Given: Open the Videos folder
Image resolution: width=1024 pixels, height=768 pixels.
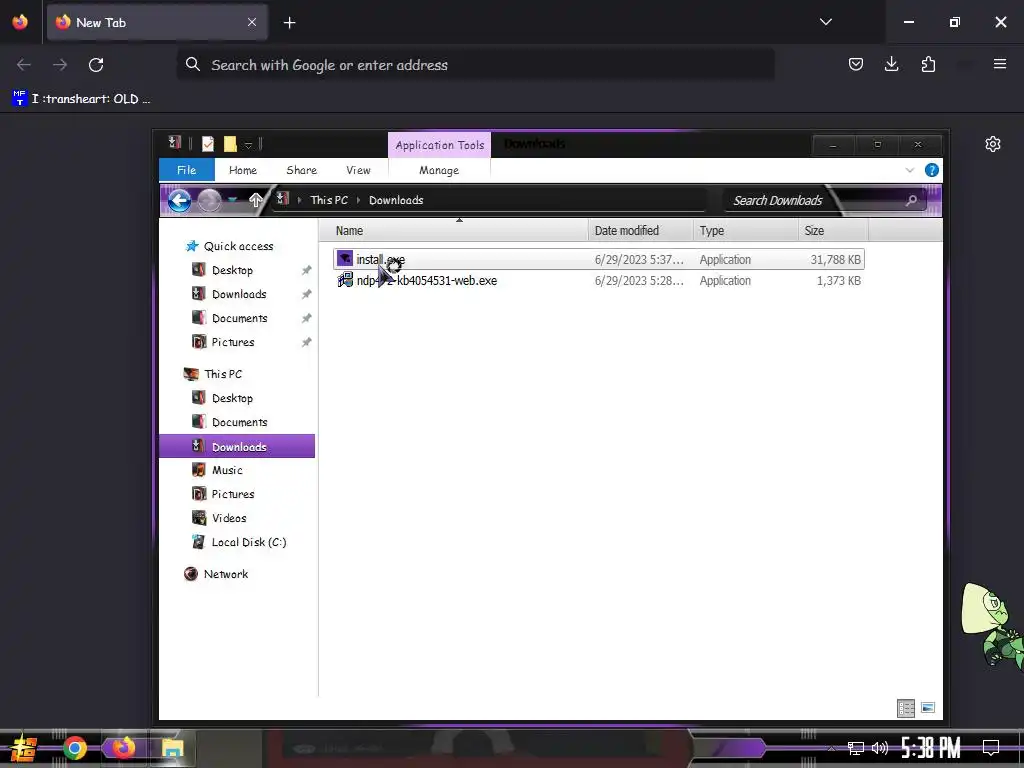Looking at the screenshot, I should tap(229, 518).
